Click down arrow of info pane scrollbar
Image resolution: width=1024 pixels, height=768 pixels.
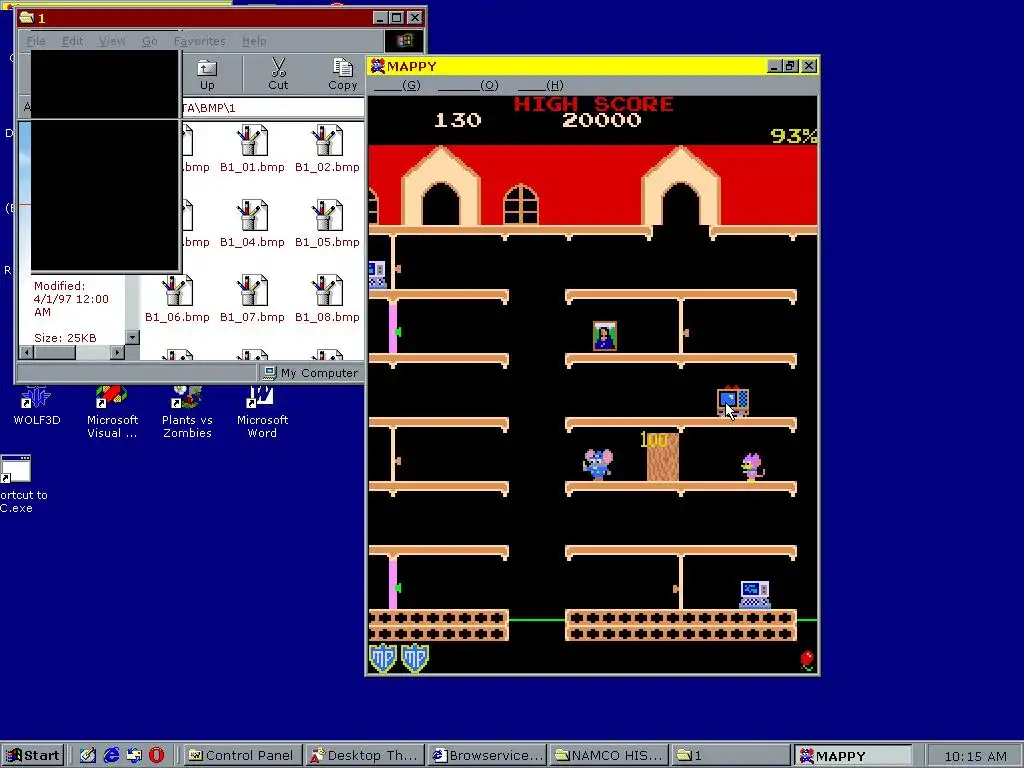click(133, 337)
